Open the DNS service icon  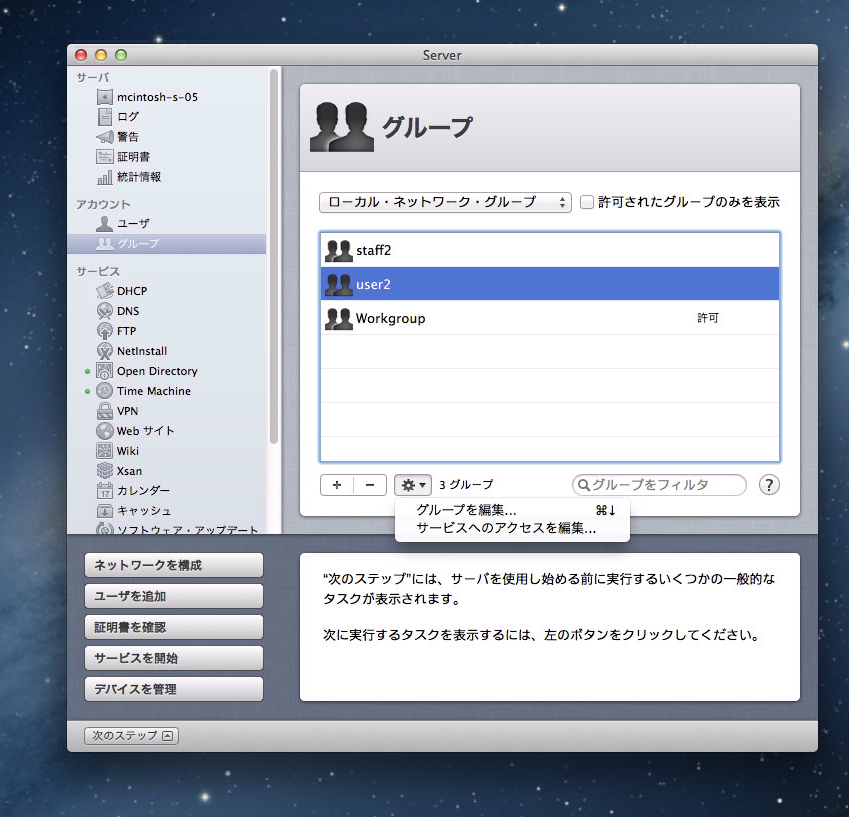coord(105,311)
